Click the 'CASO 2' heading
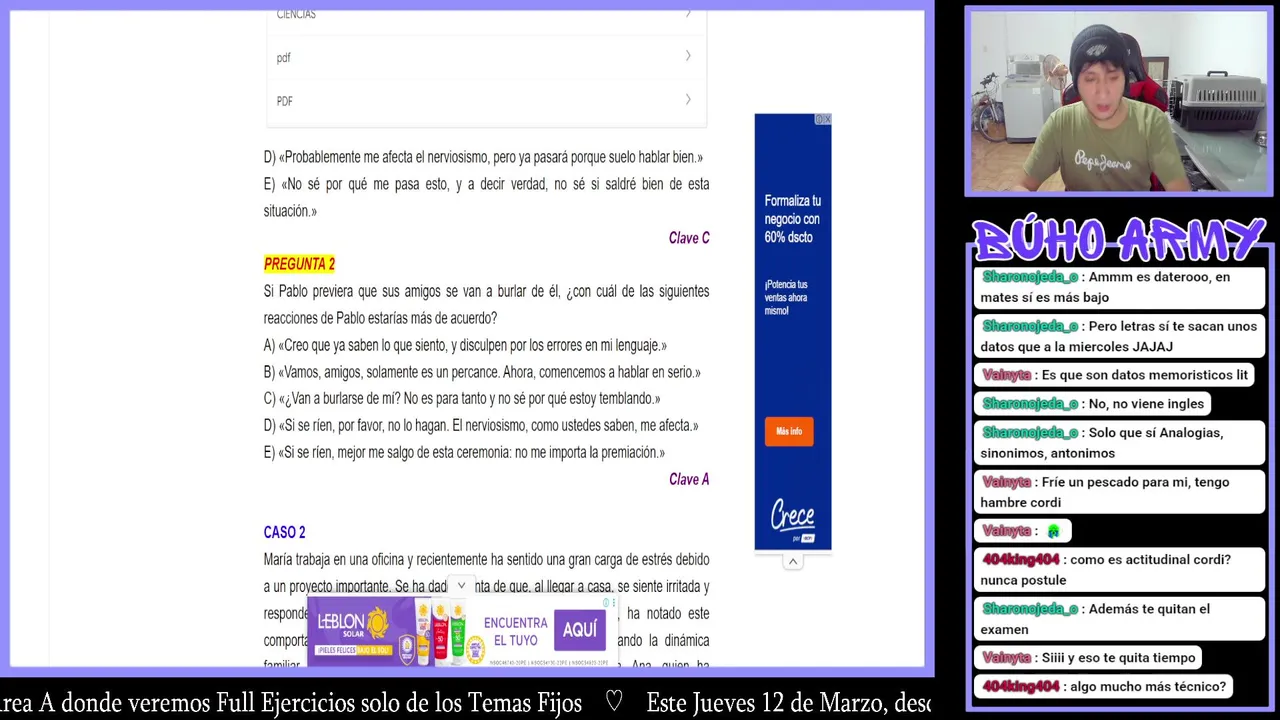This screenshot has height=720, width=1280. coord(284,532)
